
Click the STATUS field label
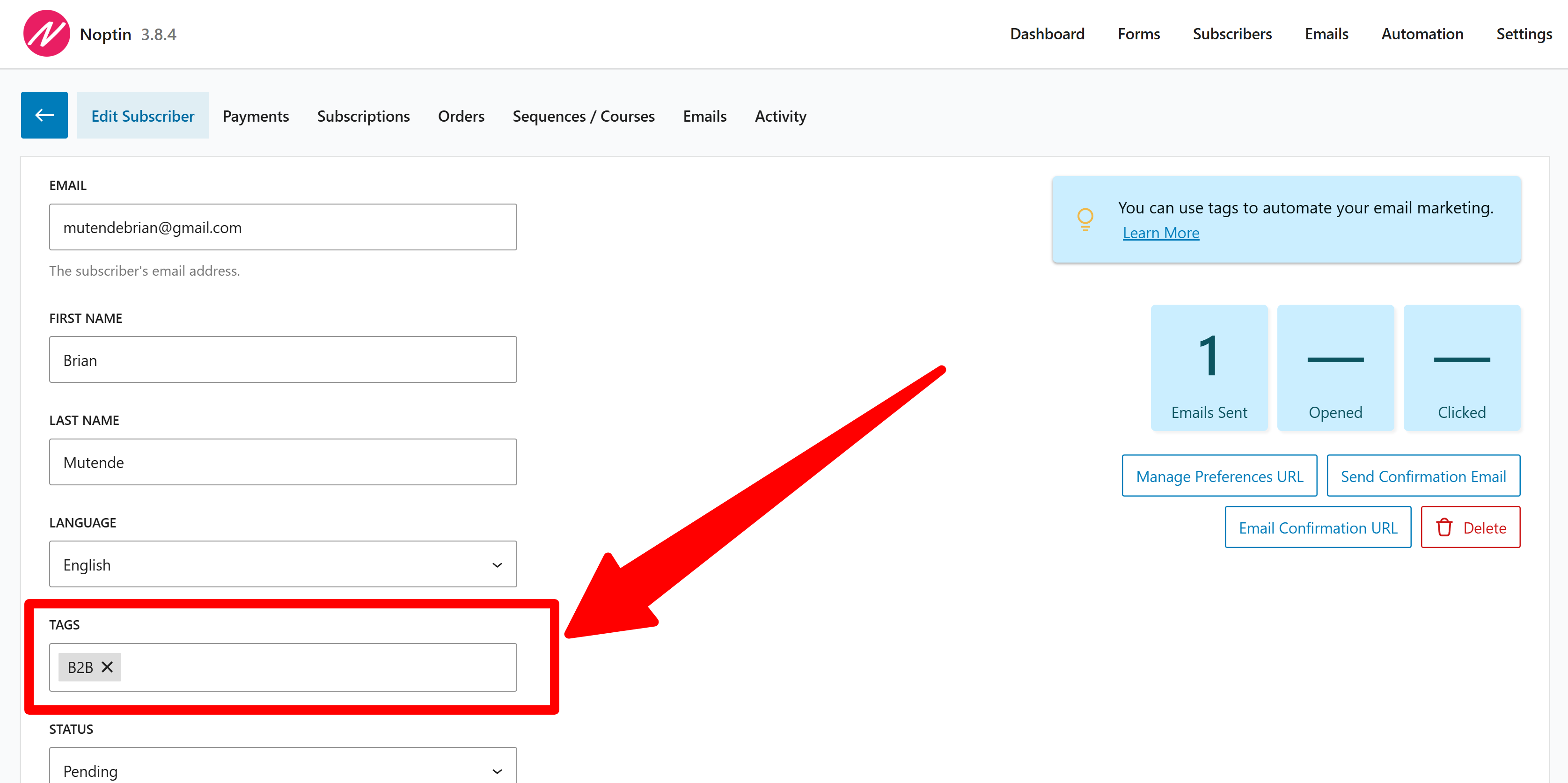tap(71, 730)
